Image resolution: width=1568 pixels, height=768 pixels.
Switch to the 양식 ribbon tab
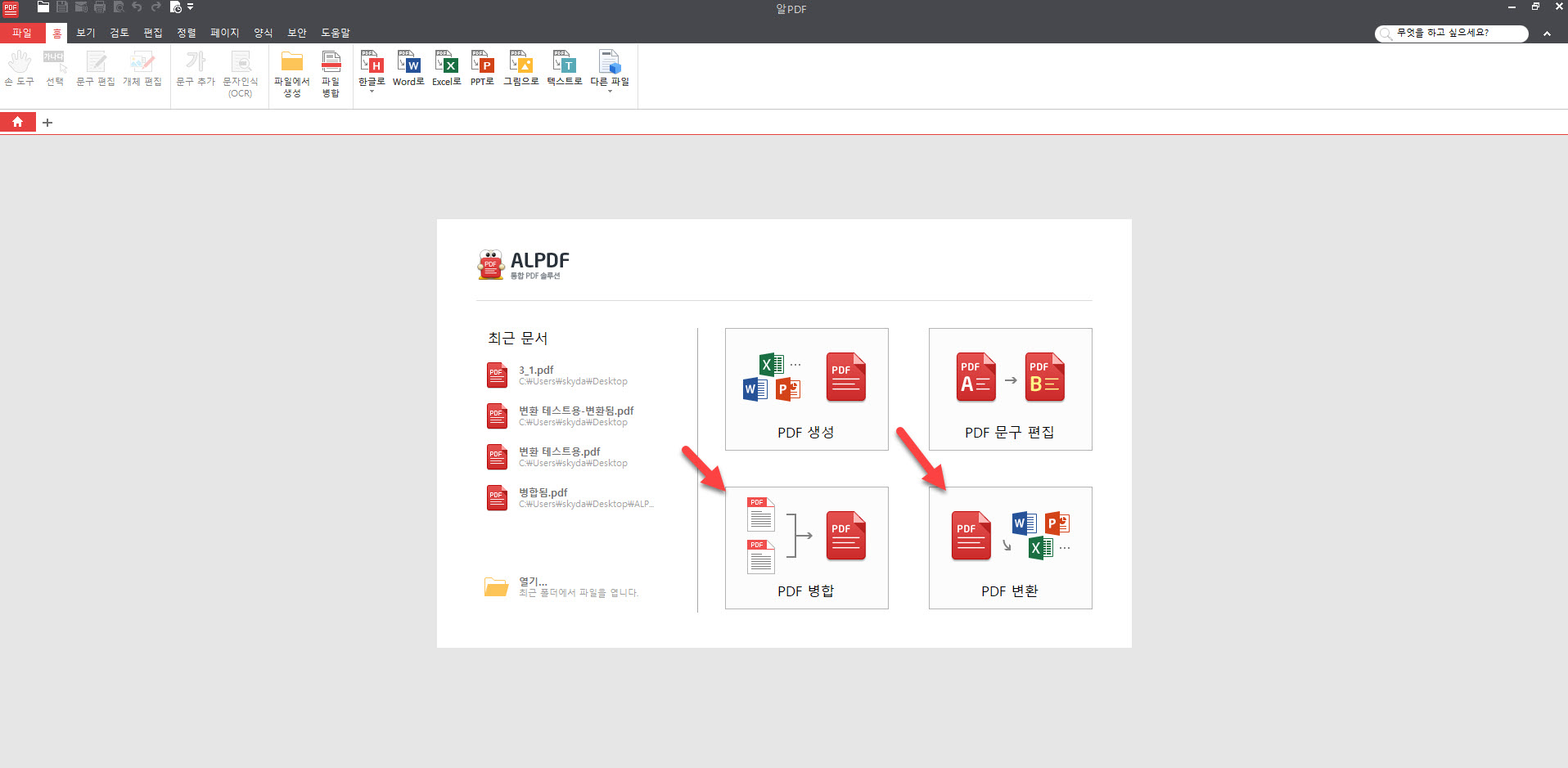click(264, 33)
